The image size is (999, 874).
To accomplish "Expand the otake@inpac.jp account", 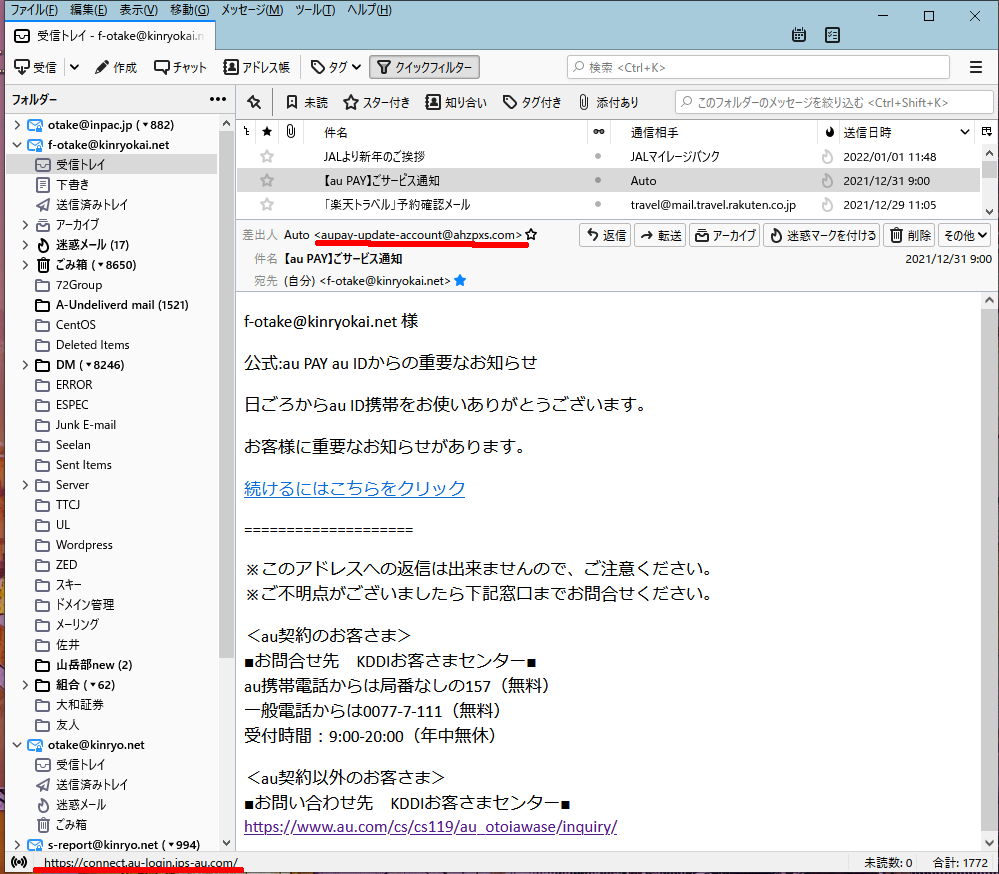I will (17, 125).
